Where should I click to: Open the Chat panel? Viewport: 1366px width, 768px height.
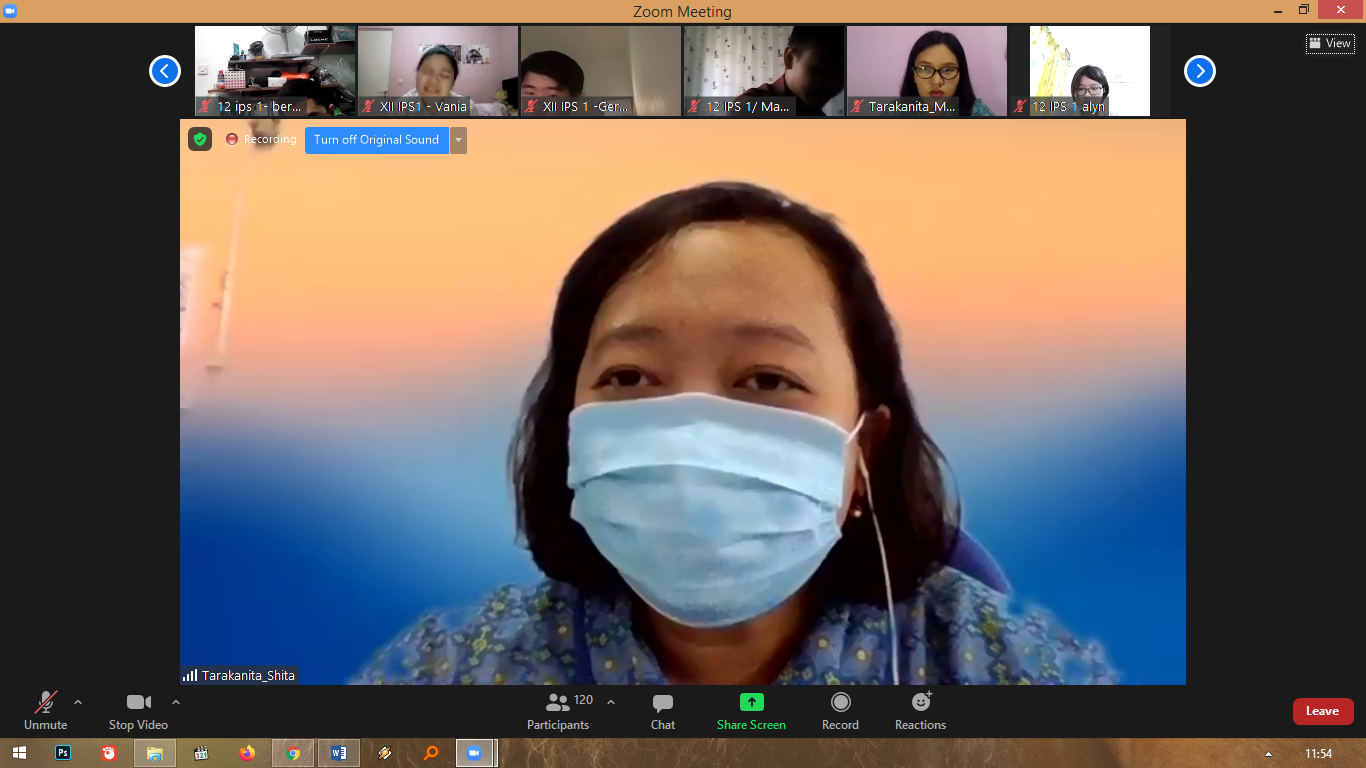pyautogui.click(x=663, y=711)
